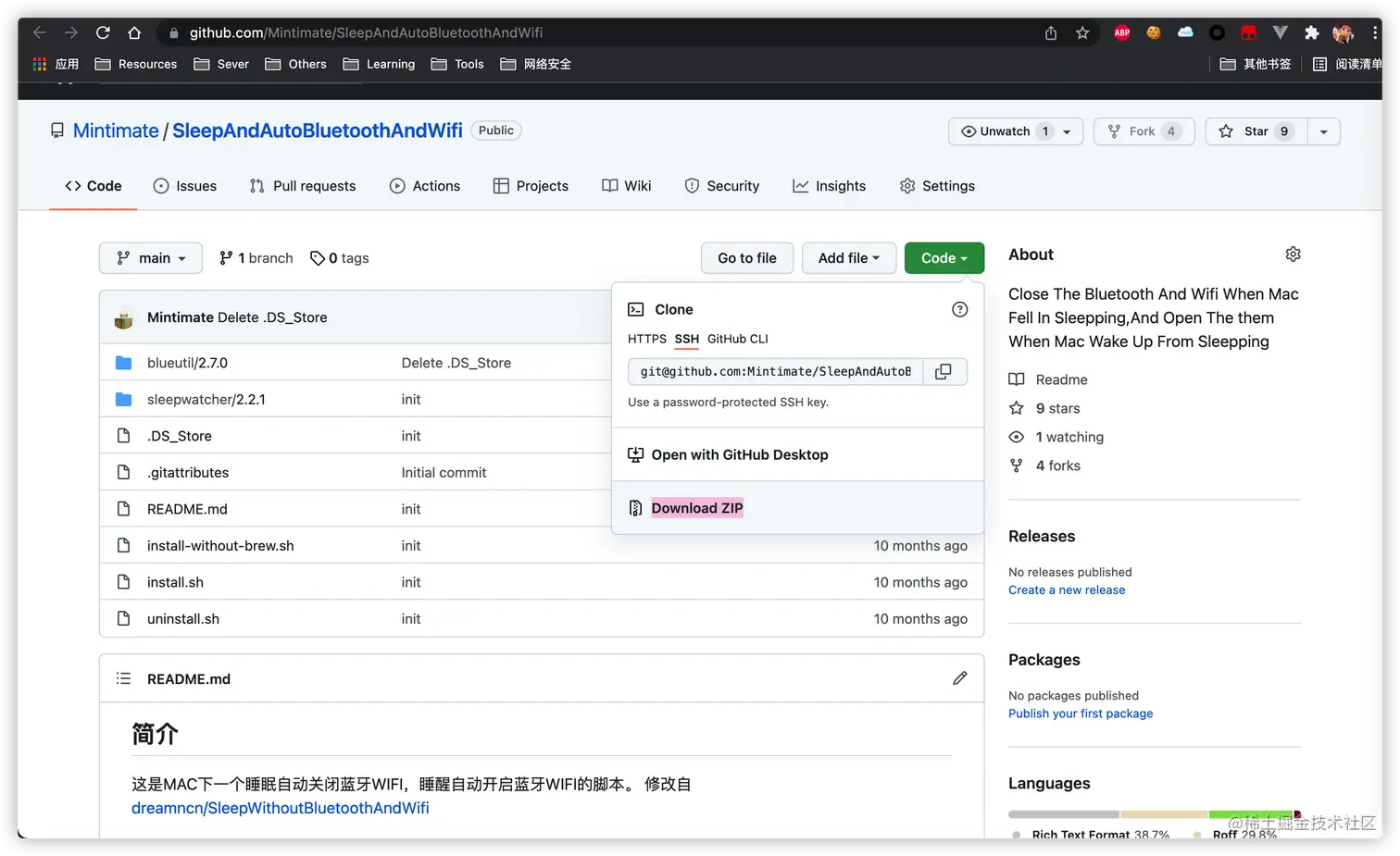Bookmark this page with the star icon
Screen dimensions: 1400x856
click(1082, 32)
